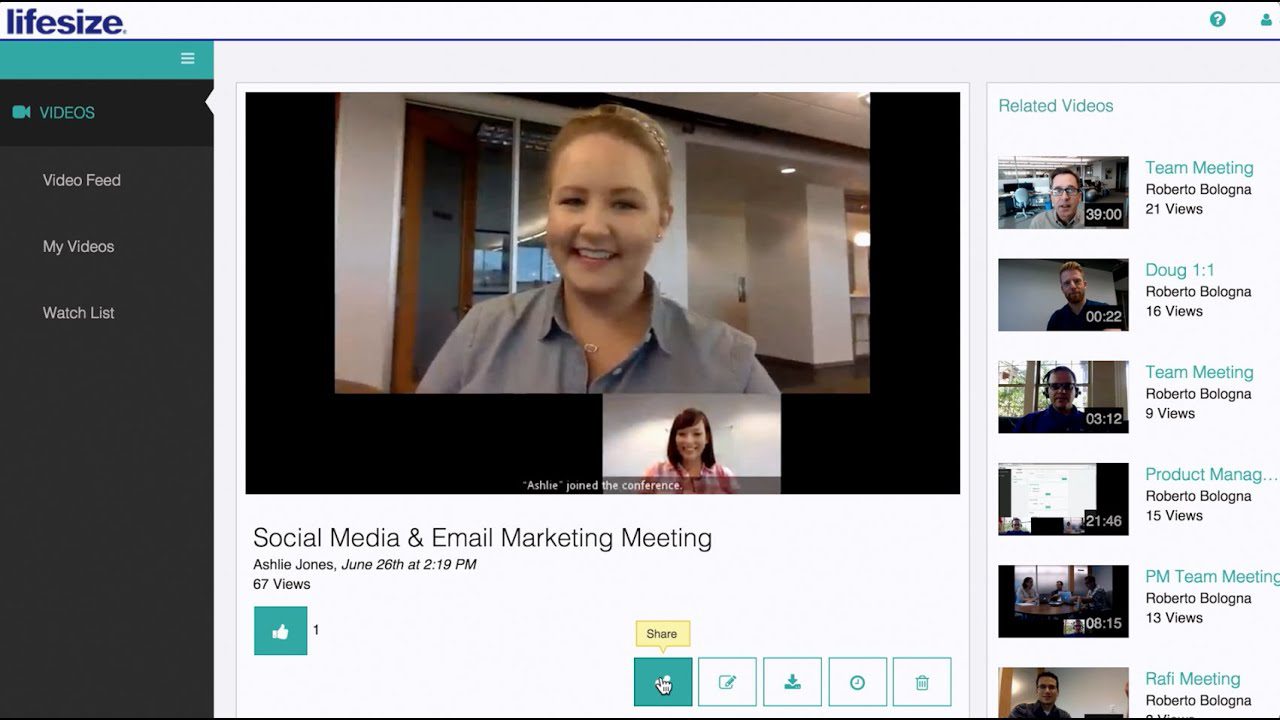Click the main video player to play

[x=602, y=293]
